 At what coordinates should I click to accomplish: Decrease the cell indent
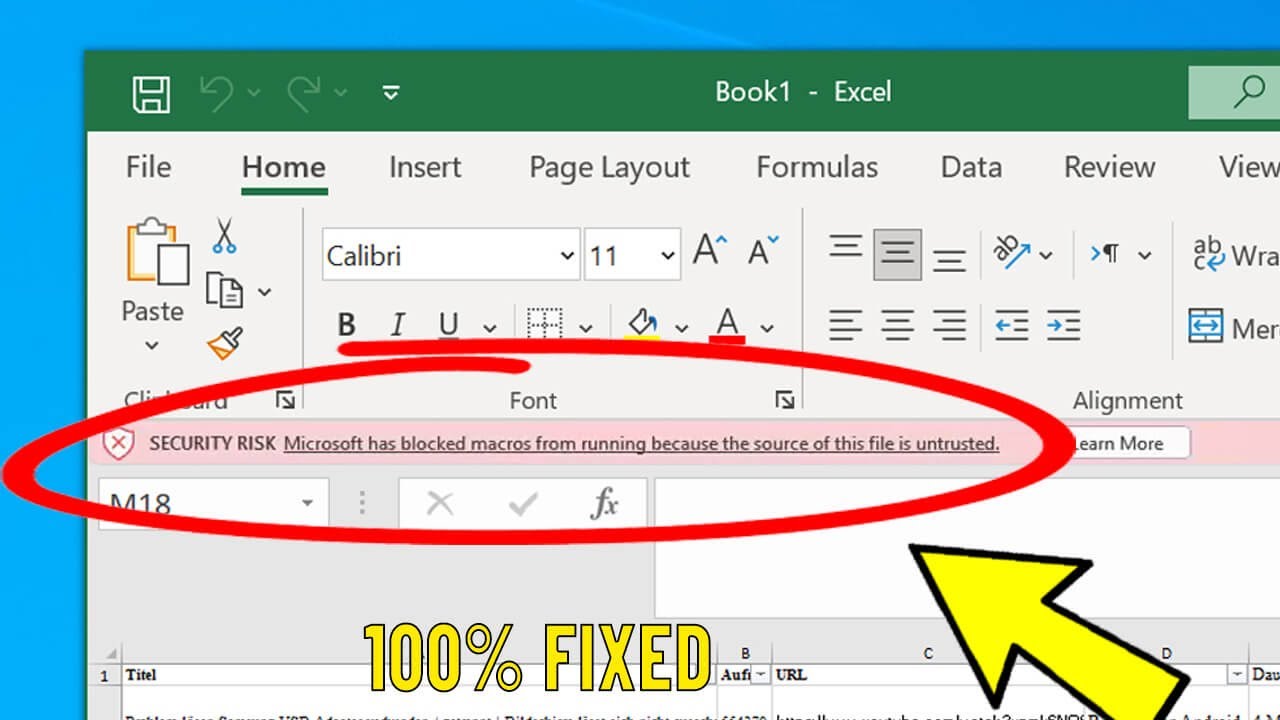click(1012, 325)
